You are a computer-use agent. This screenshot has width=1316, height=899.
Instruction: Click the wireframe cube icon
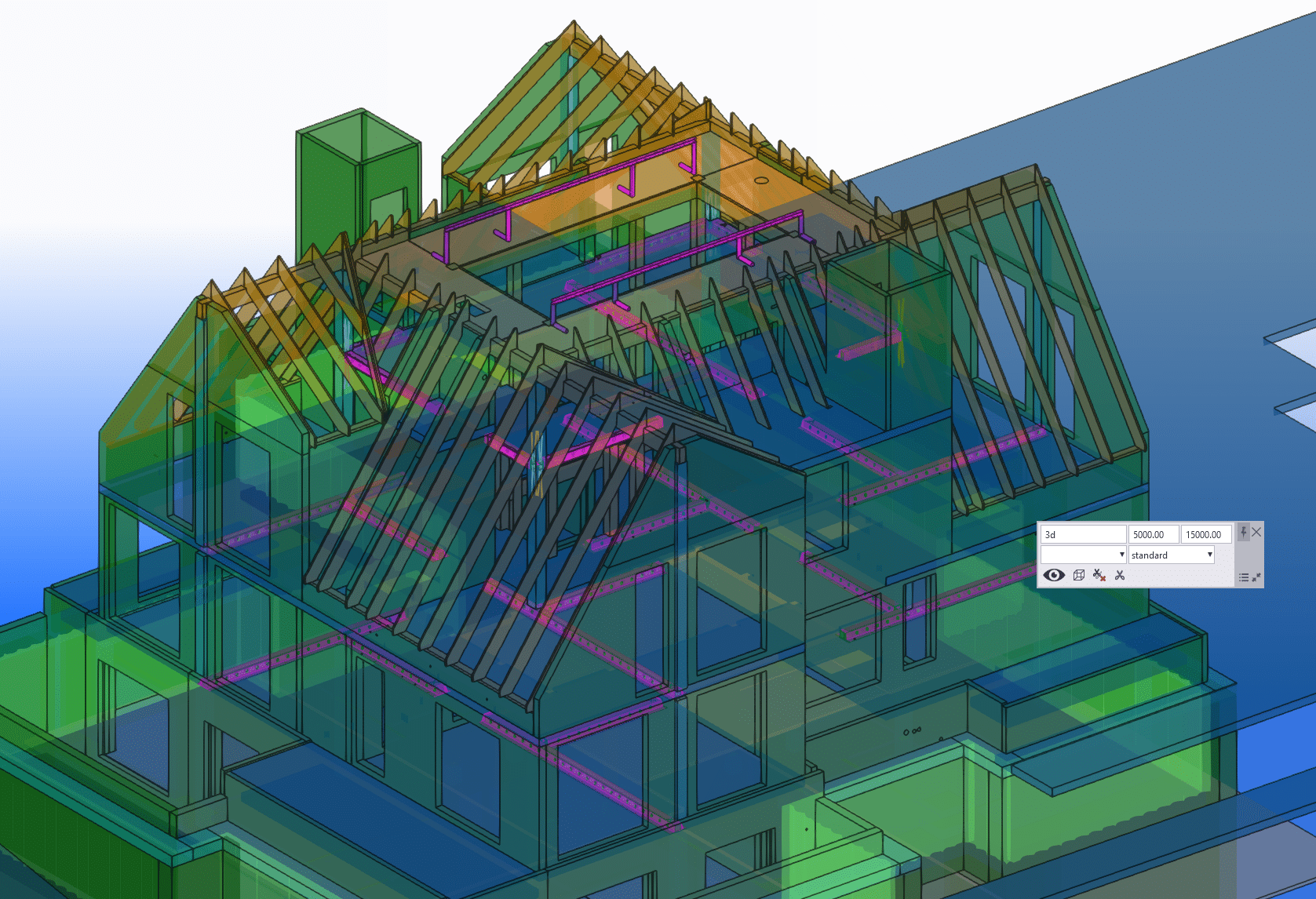click(x=1079, y=576)
